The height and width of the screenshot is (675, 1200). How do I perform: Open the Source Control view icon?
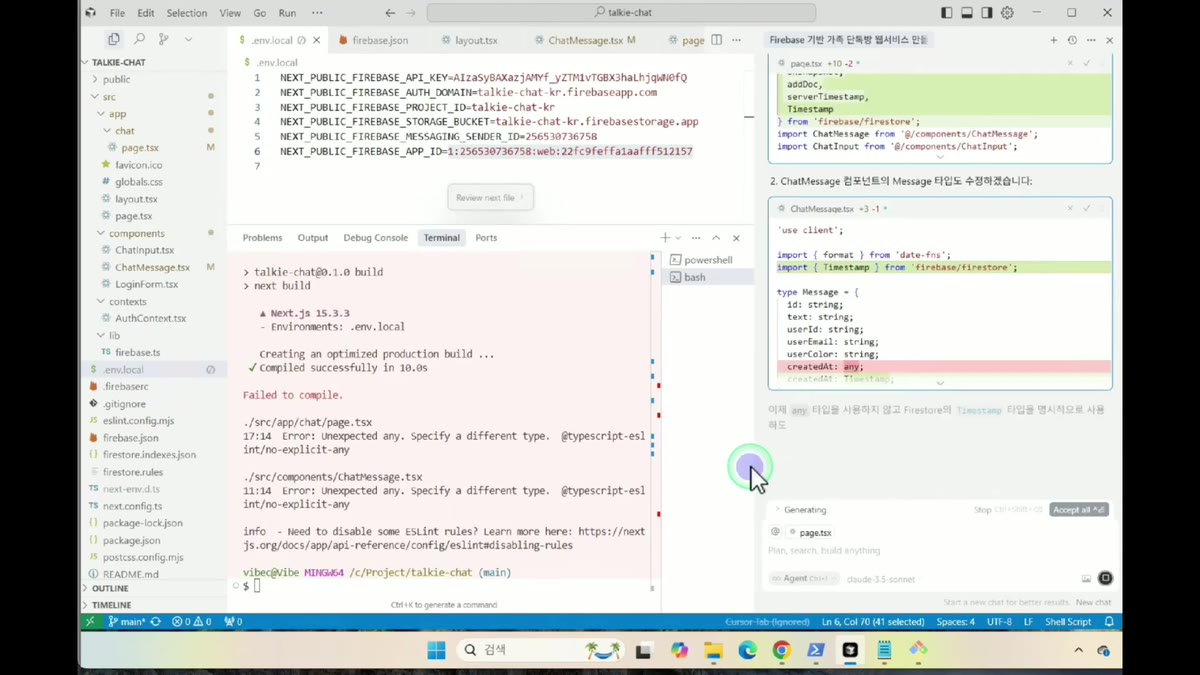point(163,39)
